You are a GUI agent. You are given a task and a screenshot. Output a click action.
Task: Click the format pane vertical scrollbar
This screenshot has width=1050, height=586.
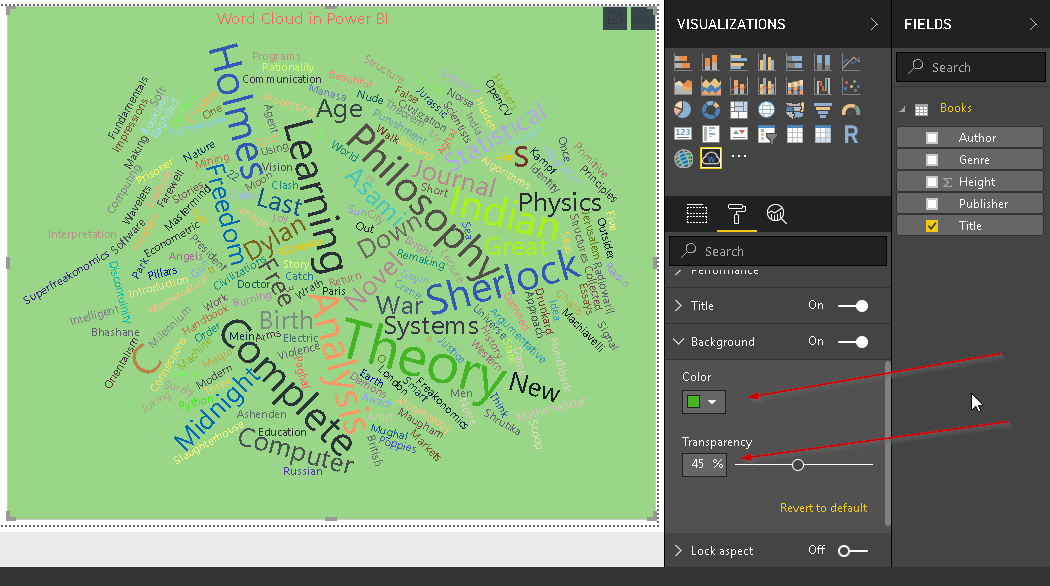(887, 443)
